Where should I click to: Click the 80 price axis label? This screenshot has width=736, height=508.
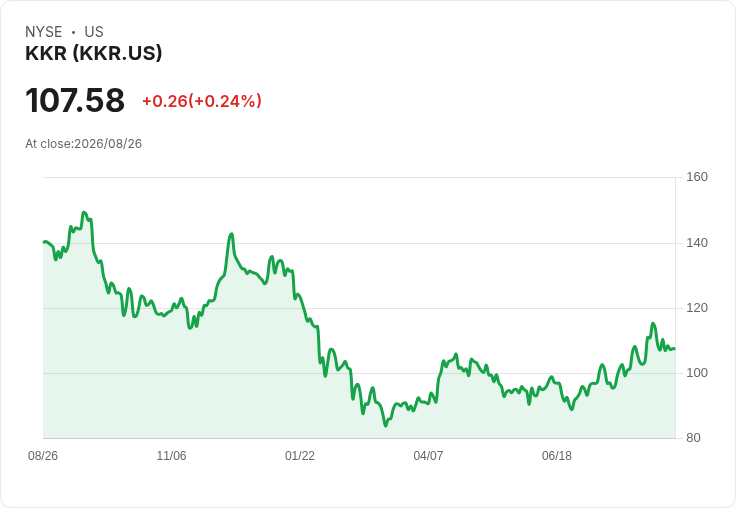(693, 438)
